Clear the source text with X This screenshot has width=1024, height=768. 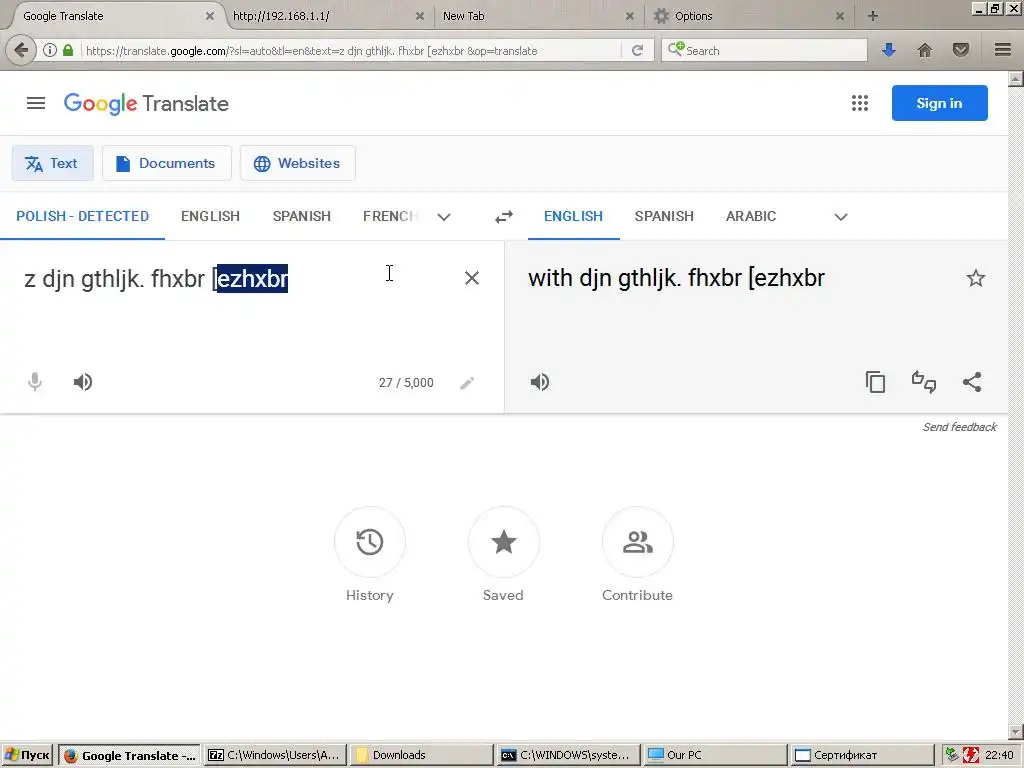[472, 278]
